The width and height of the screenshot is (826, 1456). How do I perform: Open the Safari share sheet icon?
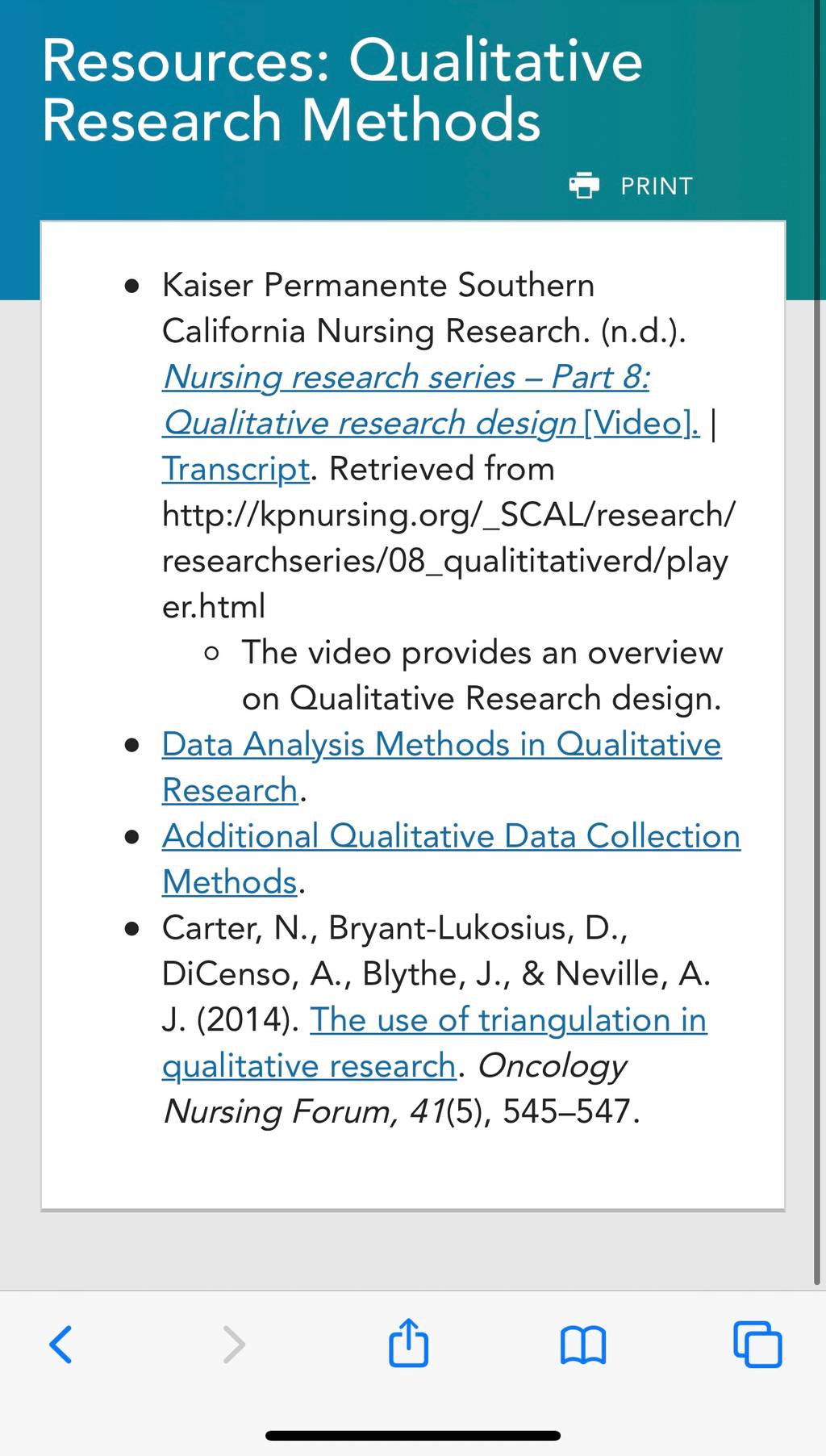408,1342
